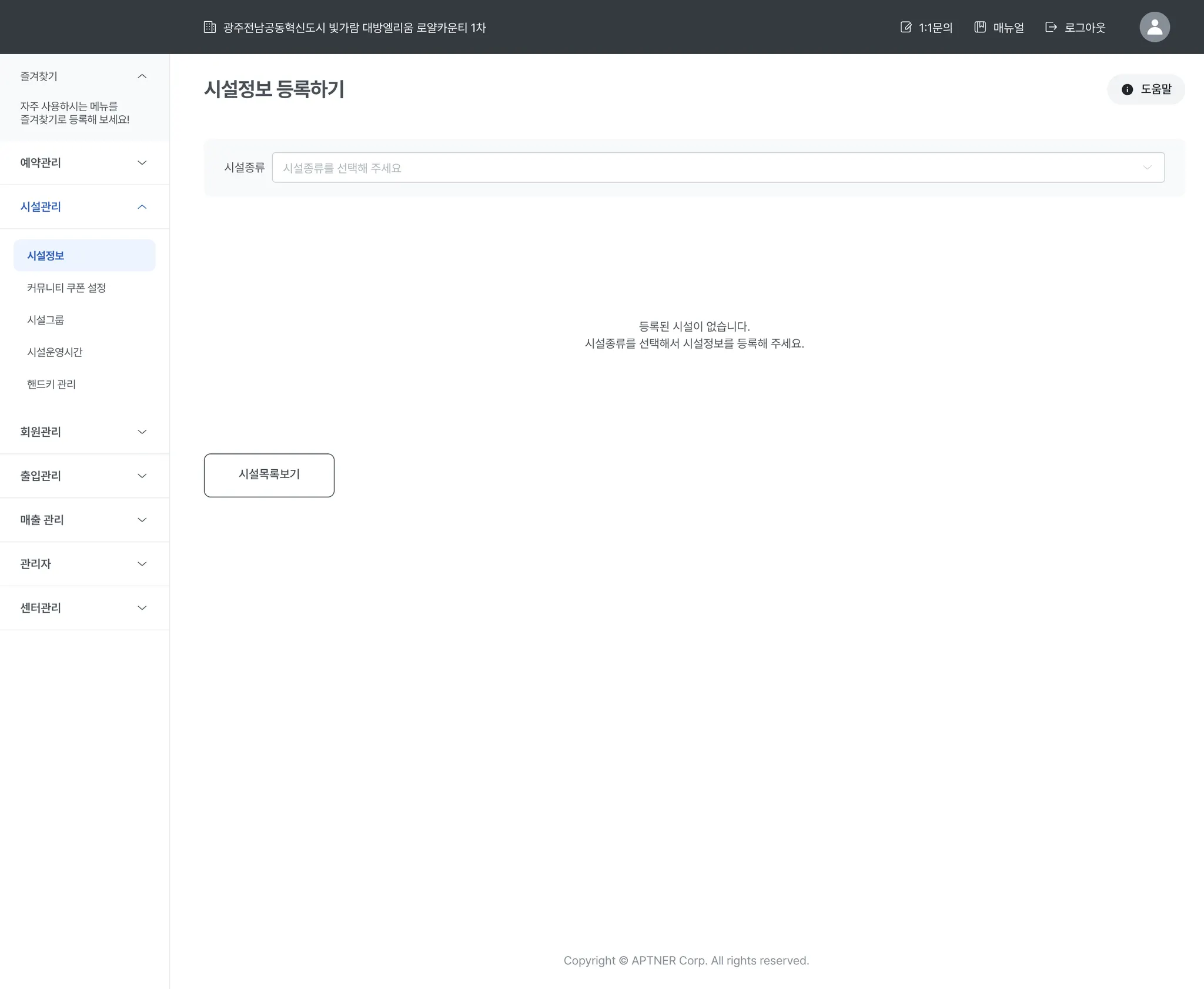This screenshot has height=989, width=1204.
Task: Select the 시설정보 submenu item
Action: click(46, 256)
